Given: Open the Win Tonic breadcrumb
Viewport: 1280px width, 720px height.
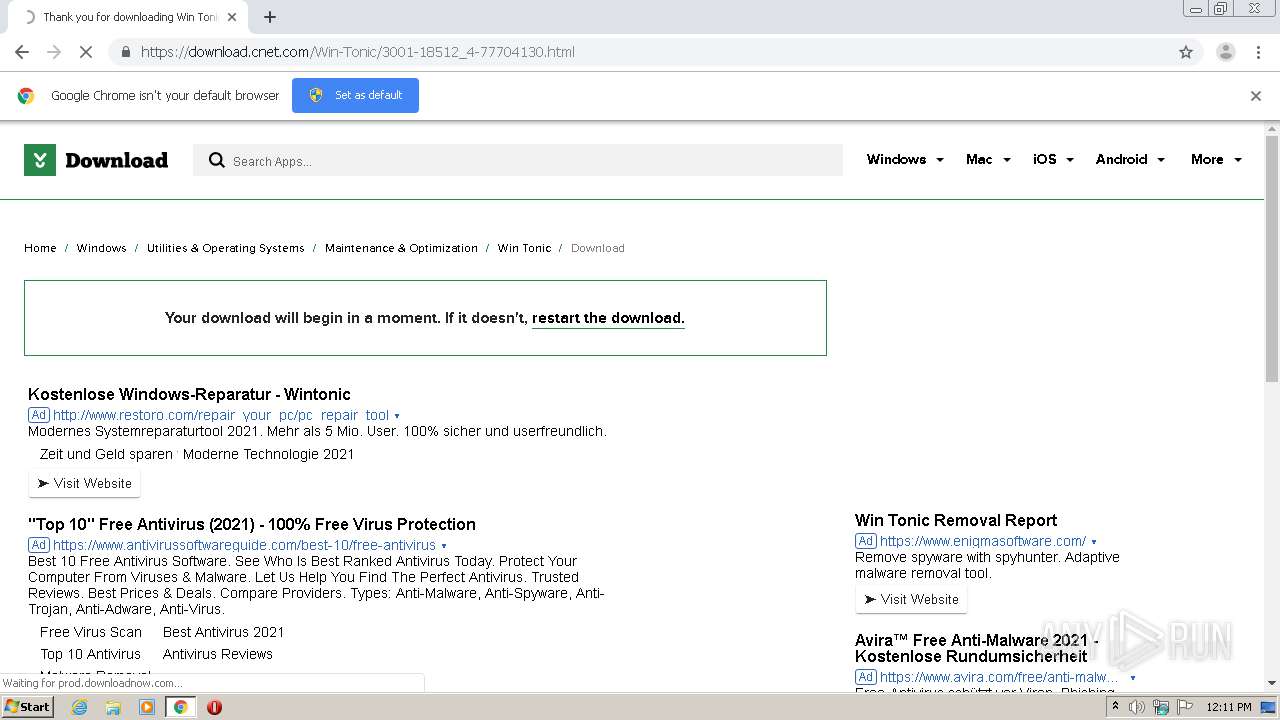Looking at the screenshot, I should (524, 248).
